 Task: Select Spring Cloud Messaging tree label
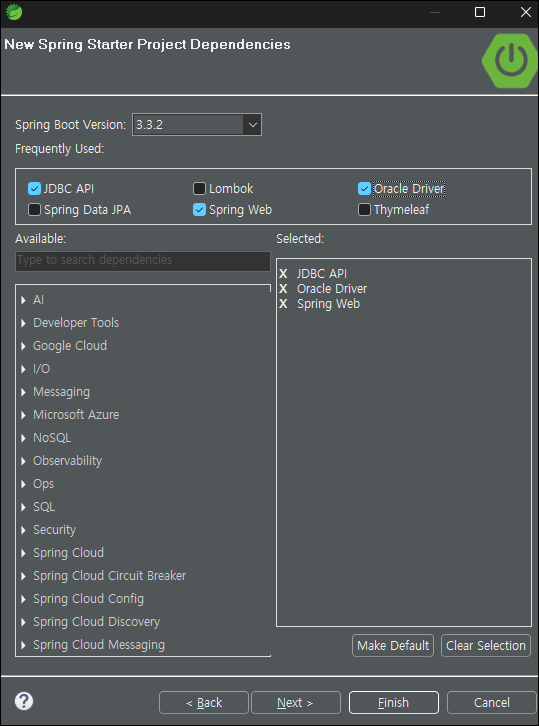(x=99, y=645)
